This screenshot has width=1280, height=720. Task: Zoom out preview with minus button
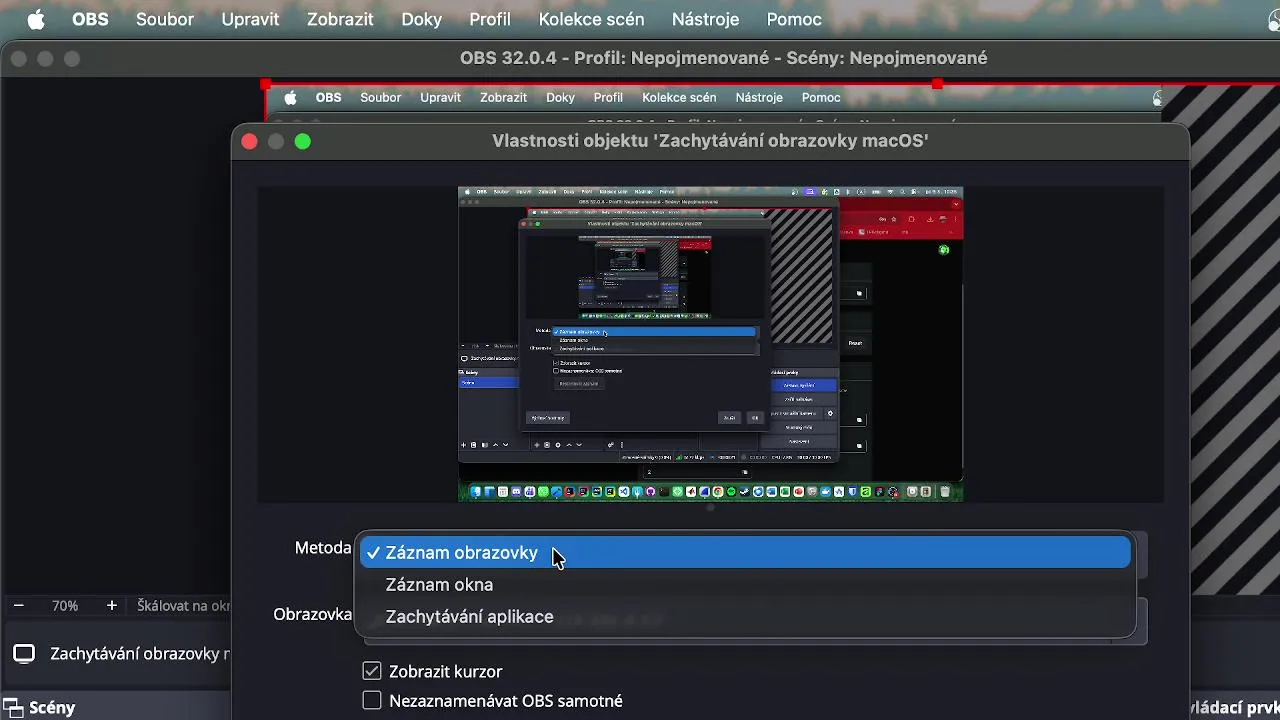[x=18, y=606]
